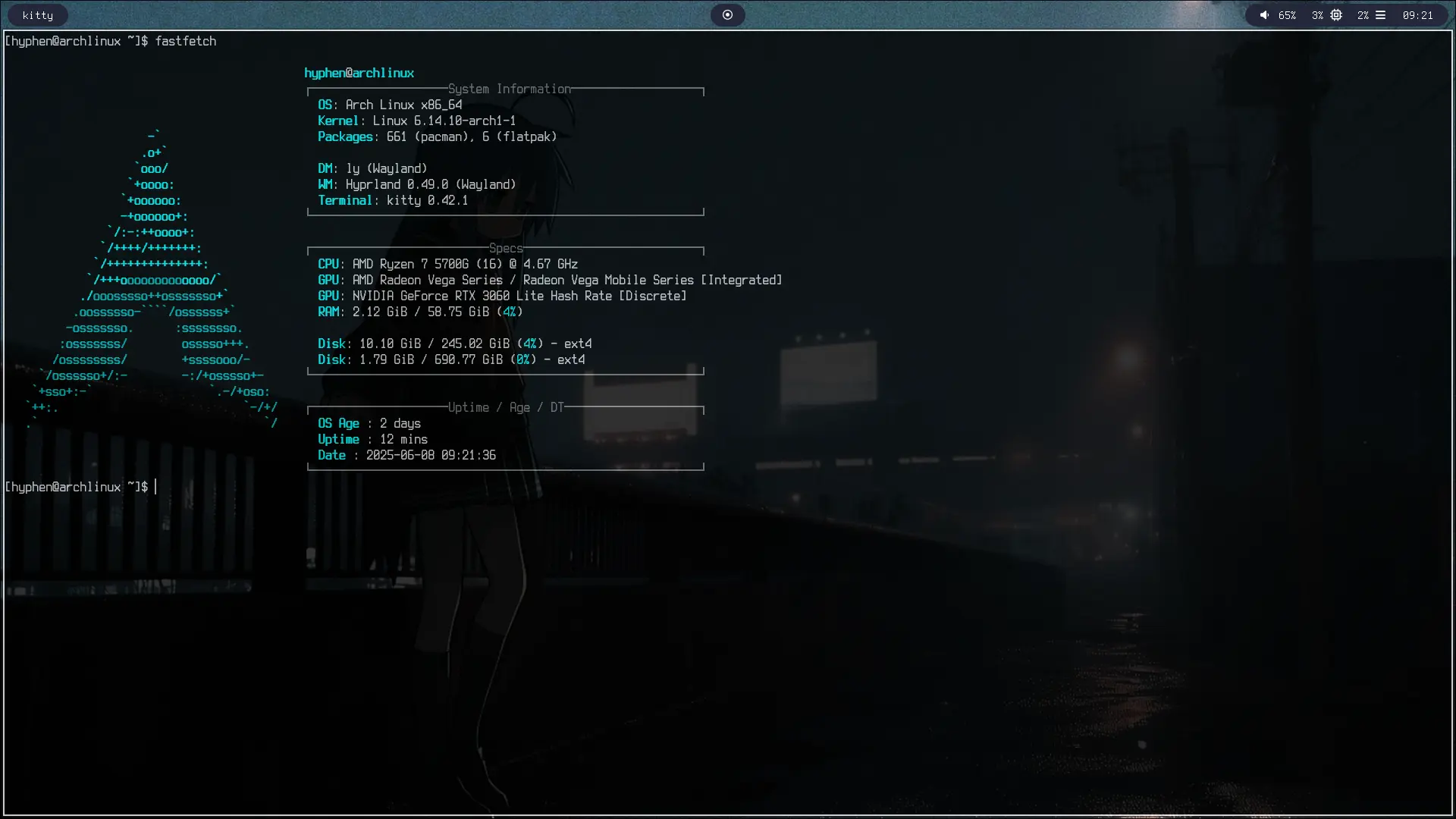
Task: Click the circular workspace indicator icon
Action: pos(727,15)
